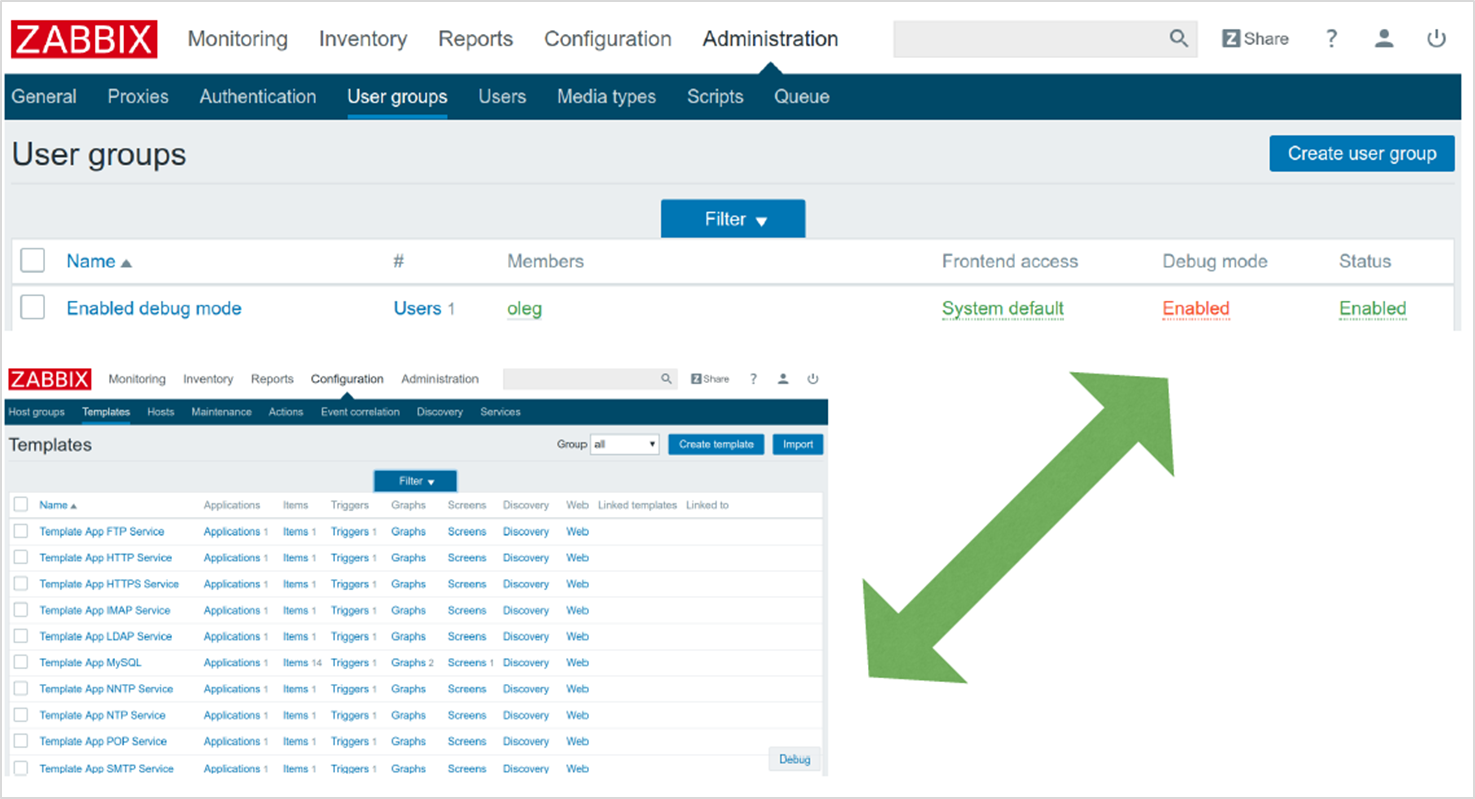Open the General submenu tab
This screenshot has width=1475, height=799.
tap(44, 97)
